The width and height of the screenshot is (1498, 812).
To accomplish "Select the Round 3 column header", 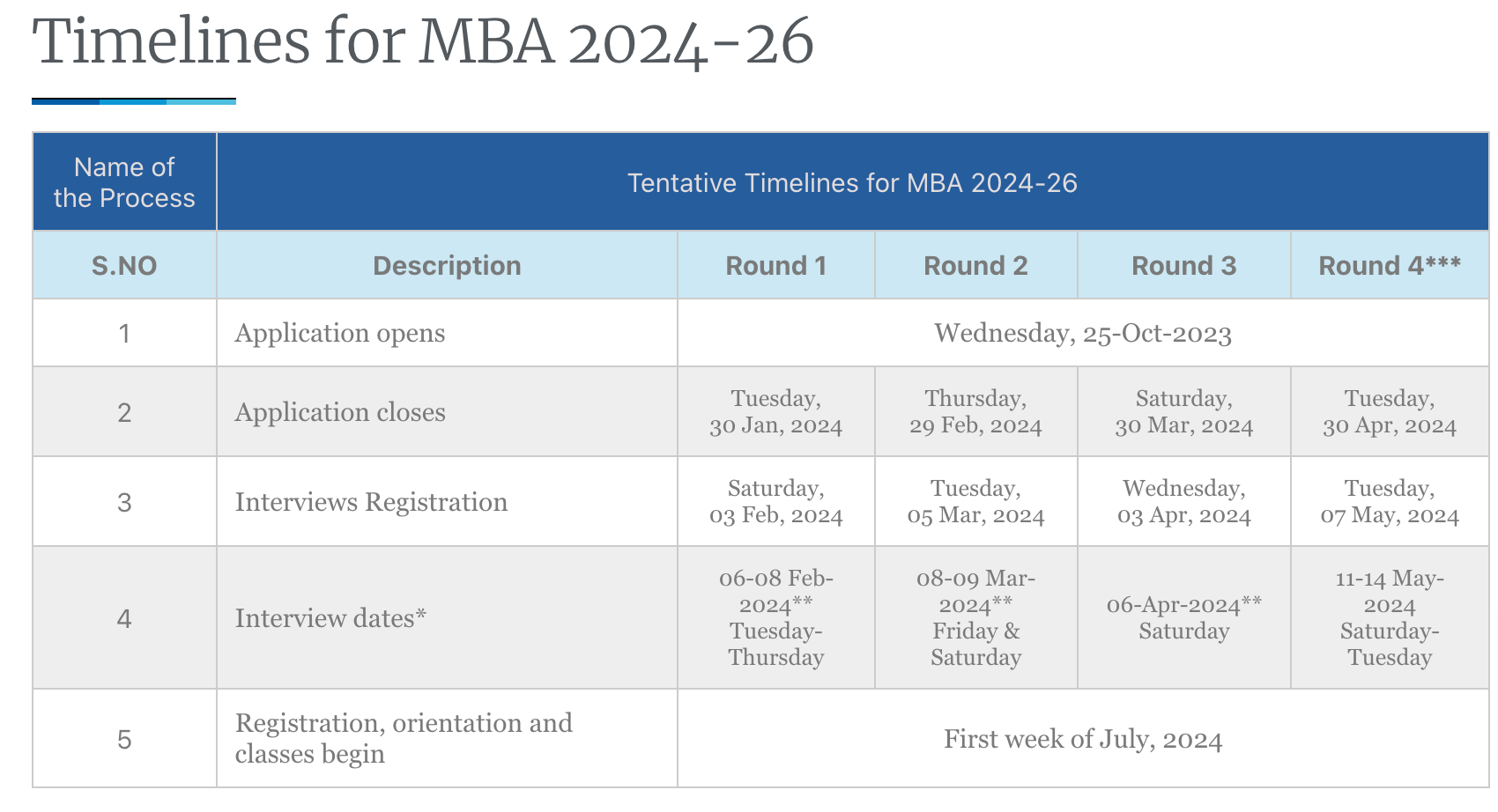I will coord(1183,265).
